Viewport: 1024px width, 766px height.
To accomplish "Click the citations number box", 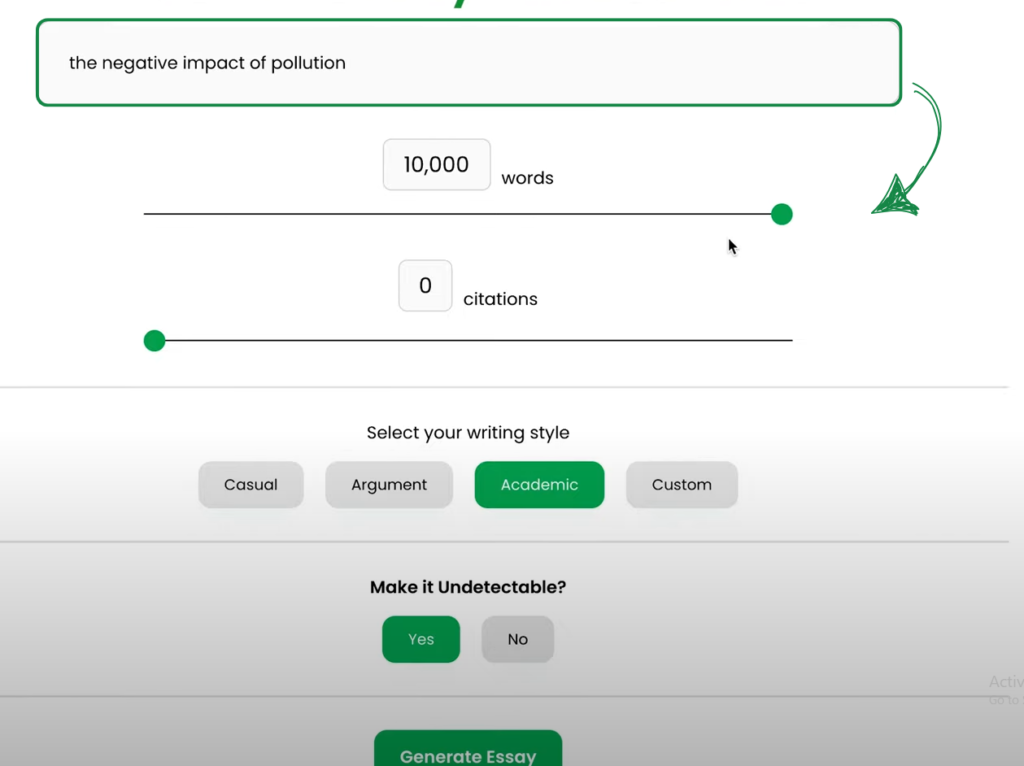I will click(x=425, y=285).
